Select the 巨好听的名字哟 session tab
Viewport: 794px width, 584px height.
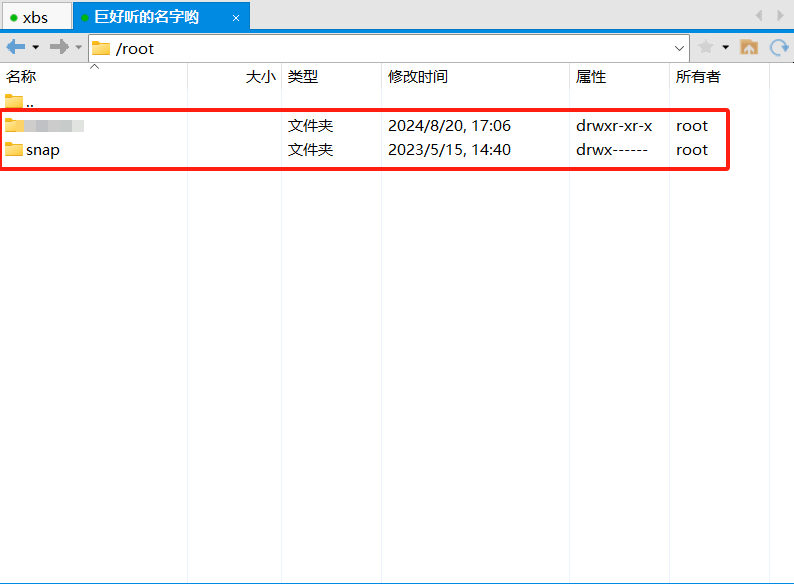pyautogui.click(x=161, y=17)
